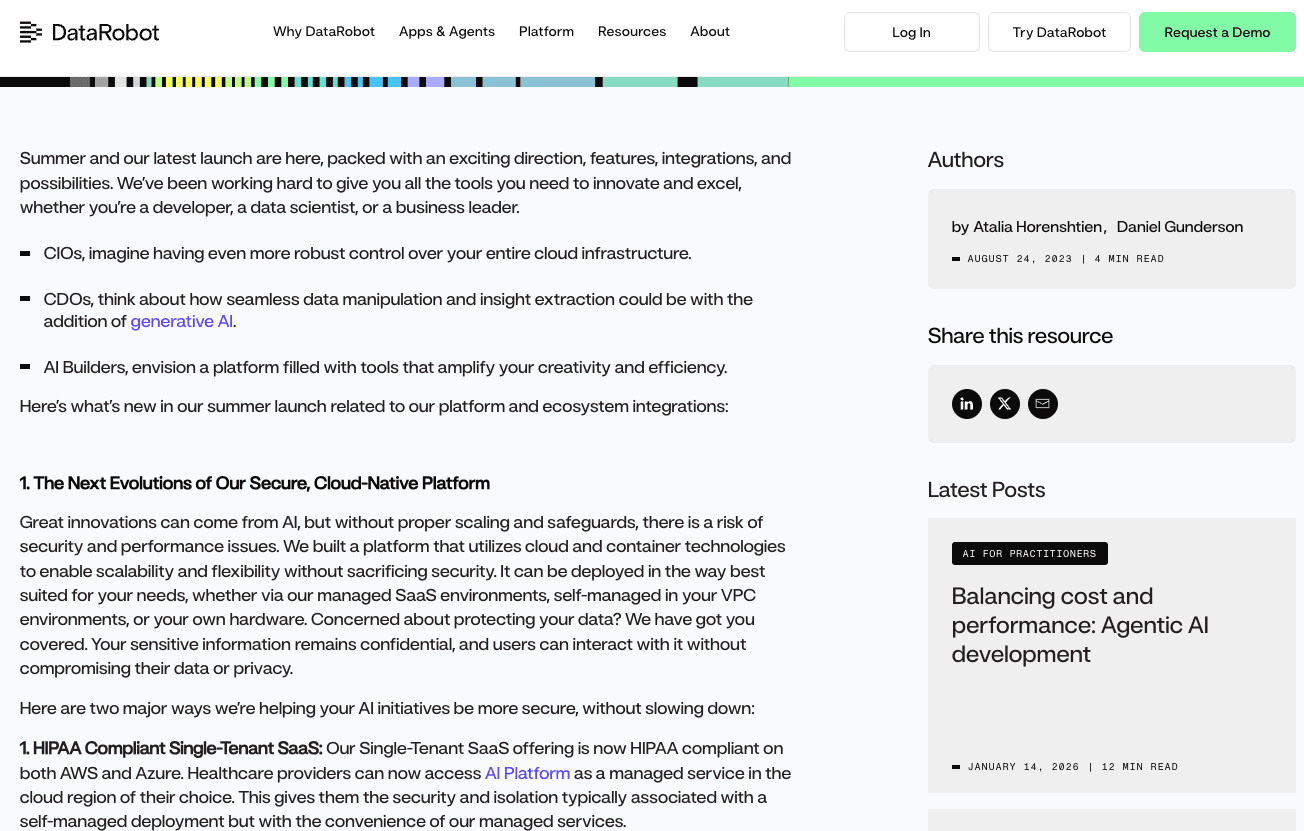Expand the About navigation menu
Viewport: 1304px width, 831px height.
[x=709, y=32]
